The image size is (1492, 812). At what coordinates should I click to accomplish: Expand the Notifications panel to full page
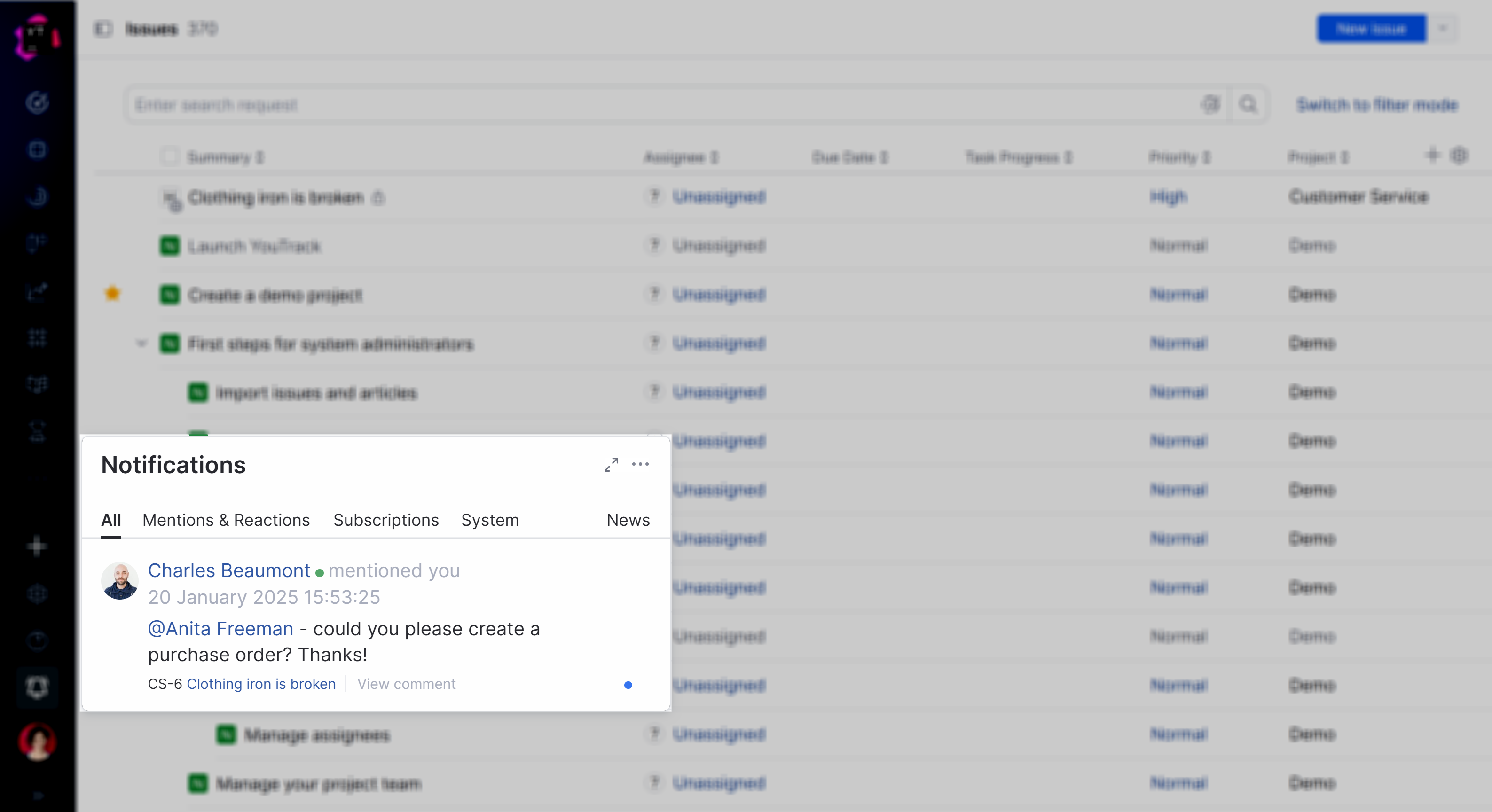[x=611, y=464]
